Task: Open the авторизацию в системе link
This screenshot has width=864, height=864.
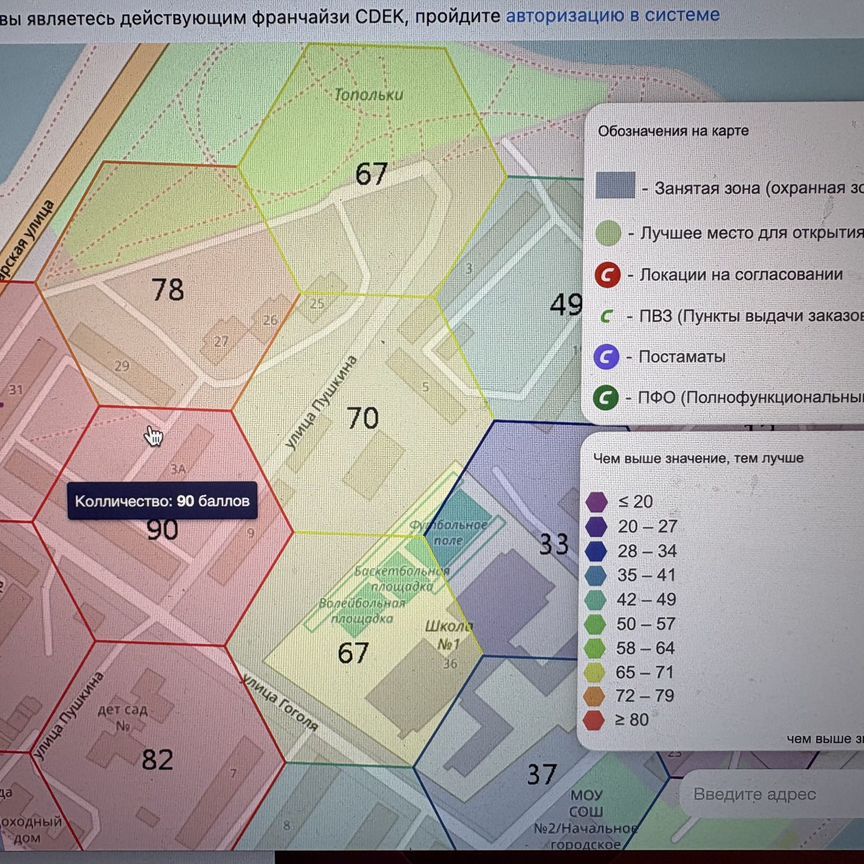Action: pyautogui.click(x=613, y=14)
